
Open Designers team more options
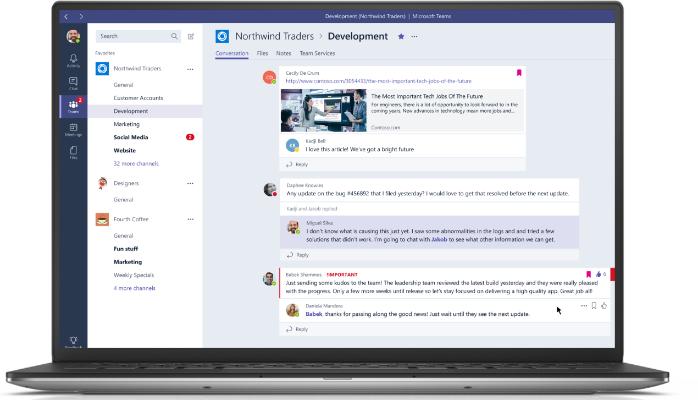point(190,183)
